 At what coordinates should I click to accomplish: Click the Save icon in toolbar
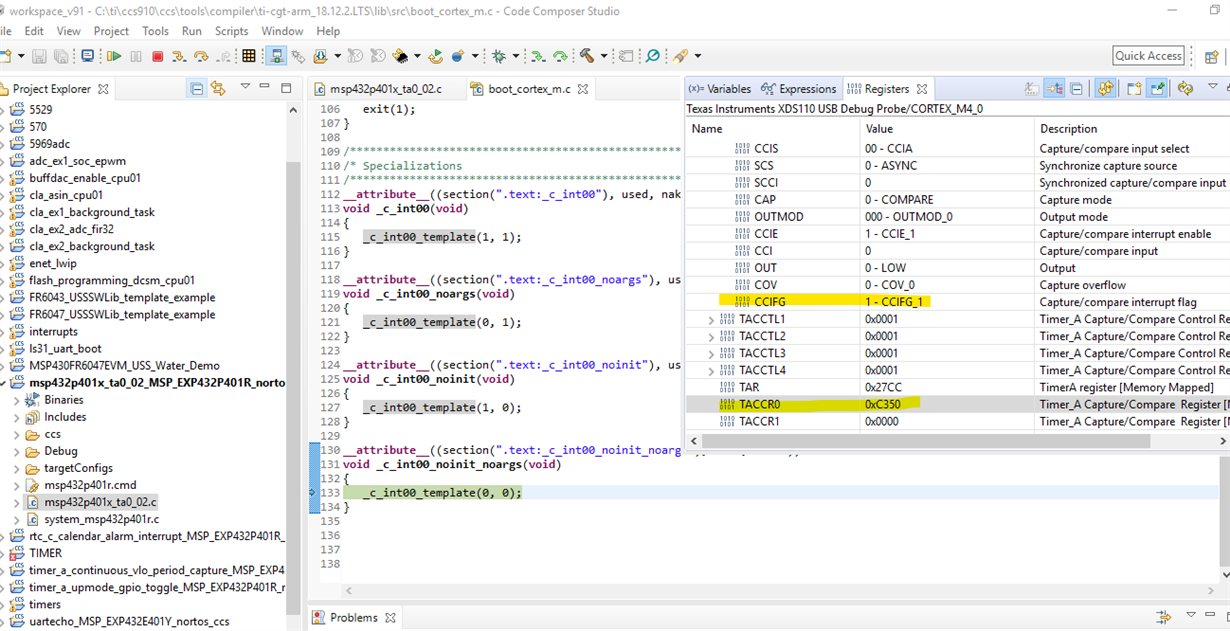click(38, 56)
